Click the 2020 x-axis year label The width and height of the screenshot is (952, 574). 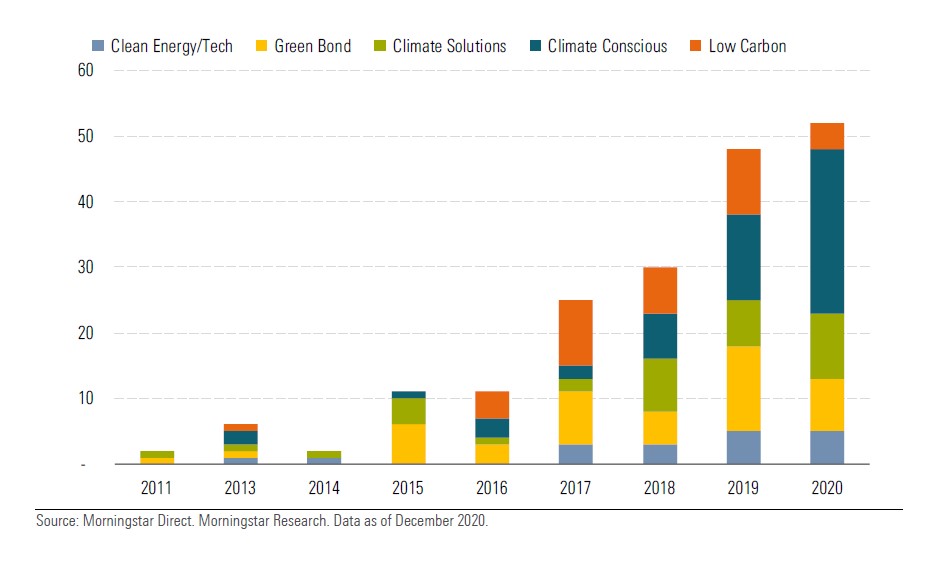(x=827, y=488)
